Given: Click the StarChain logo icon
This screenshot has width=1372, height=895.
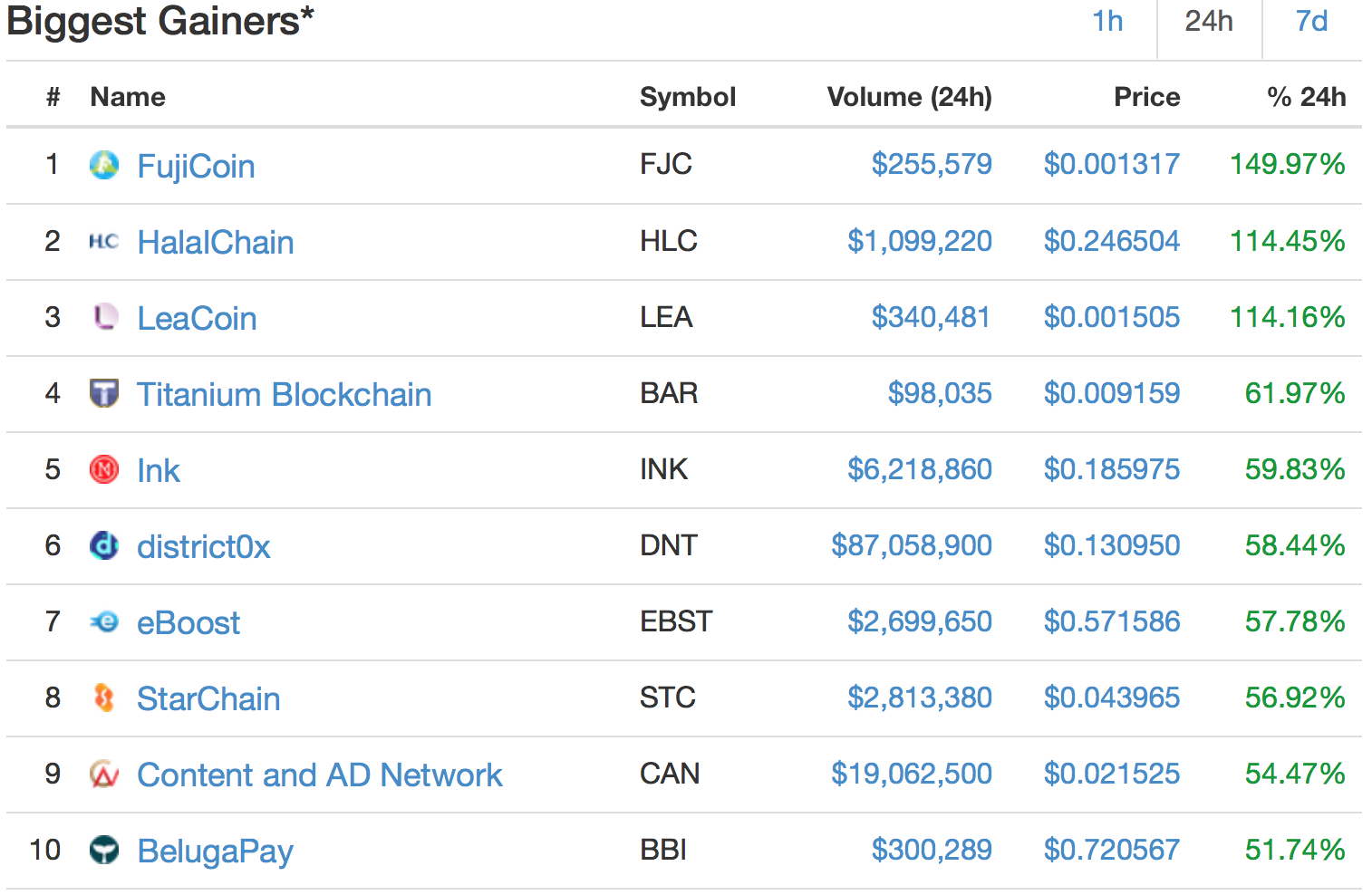Looking at the screenshot, I should (104, 698).
